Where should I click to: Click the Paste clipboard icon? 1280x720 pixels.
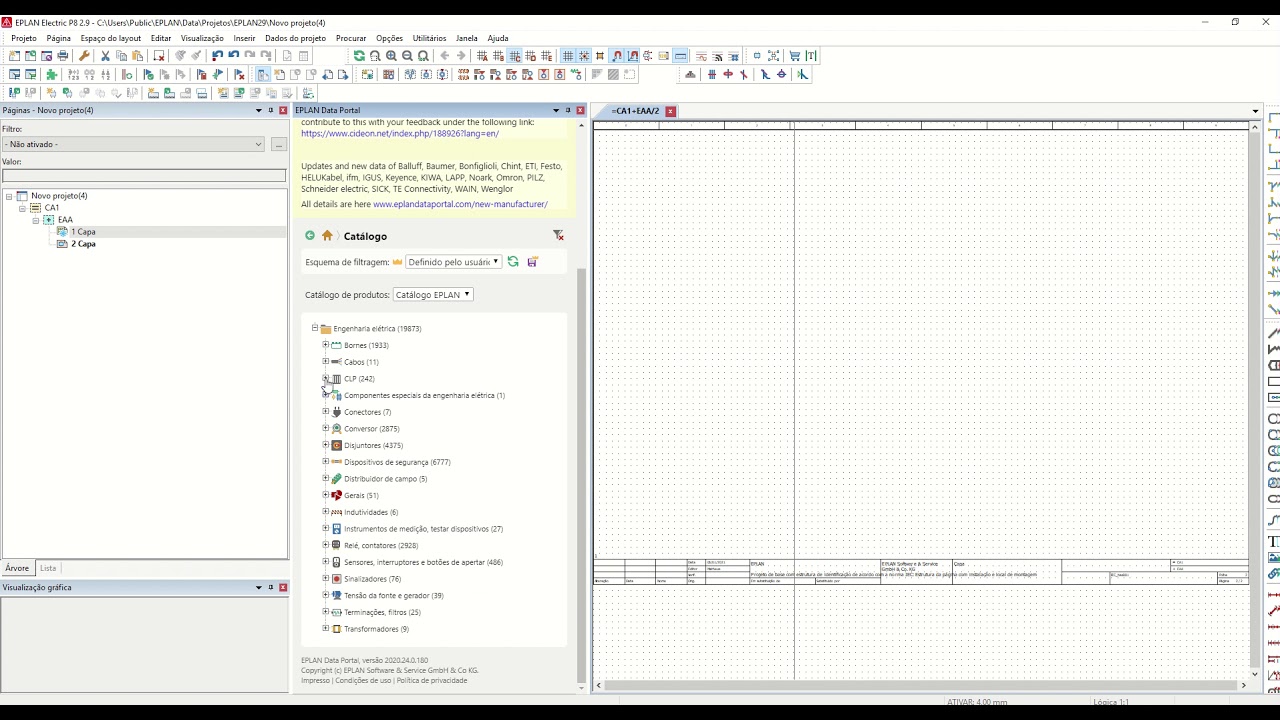click(137, 56)
